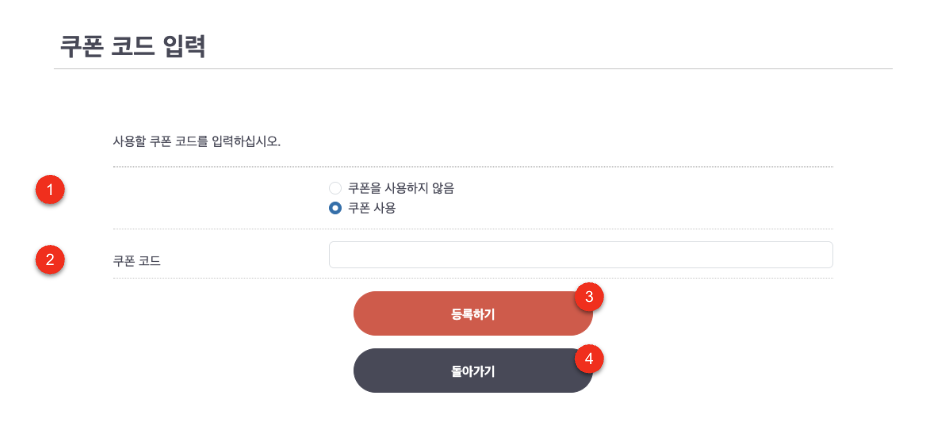This screenshot has height=446, width=926.
Task: Click the "사용할 쿠폰 코드를 입력하십시오." instruction text
Action: pyautogui.click(x=197, y=140)
